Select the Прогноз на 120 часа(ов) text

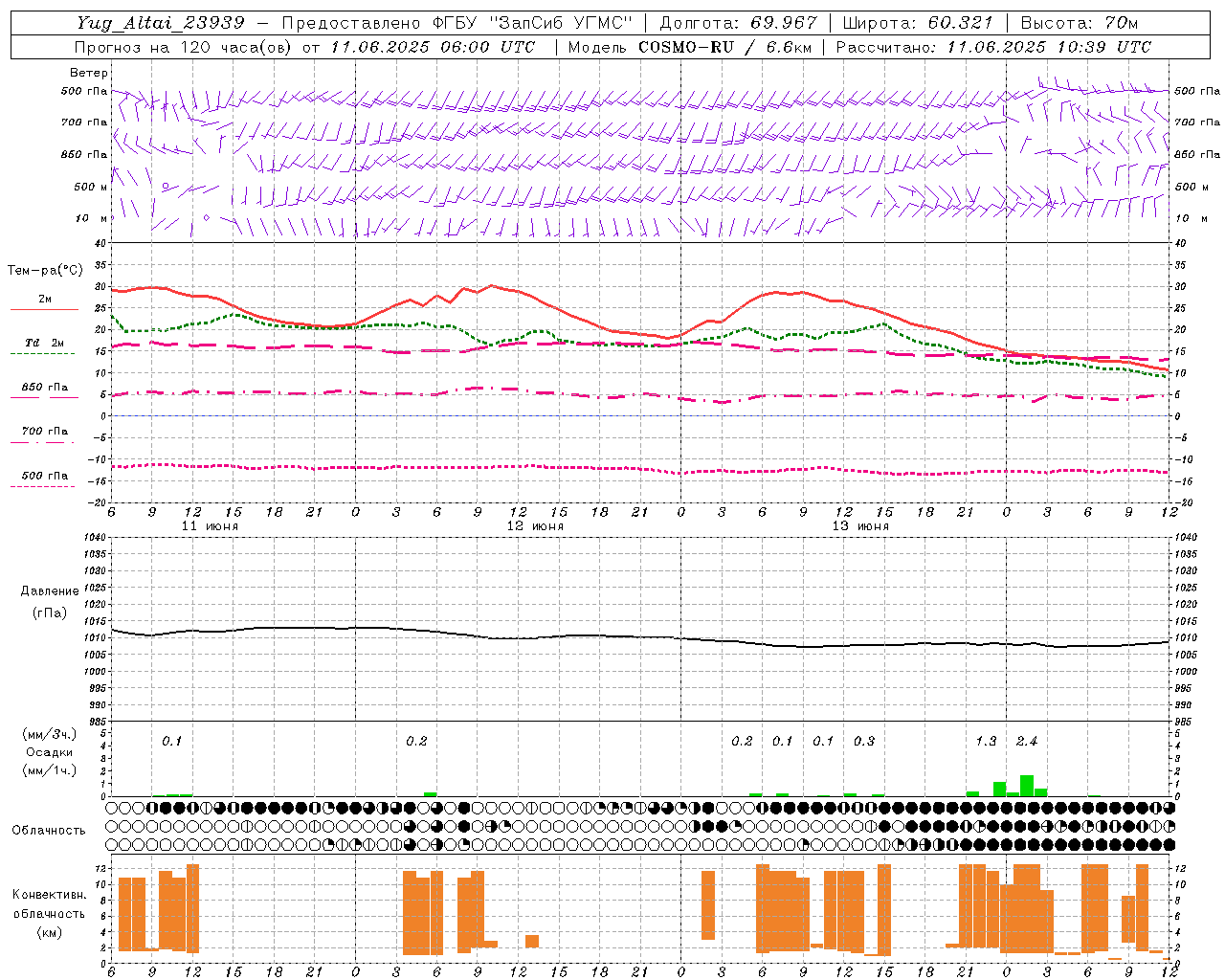(x=185, y=47)
